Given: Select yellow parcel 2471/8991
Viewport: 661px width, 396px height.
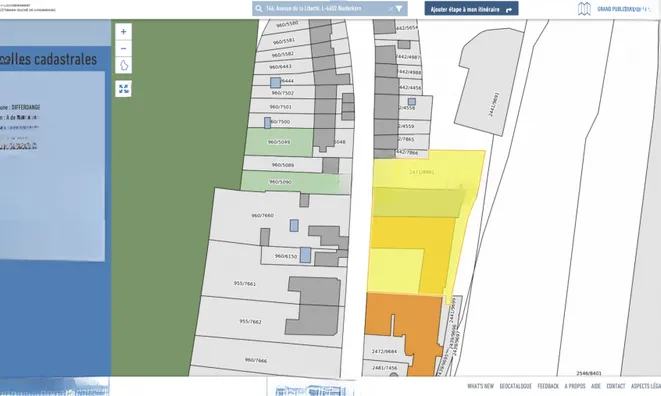Looking at the screenshot, I should click(422, 172).
